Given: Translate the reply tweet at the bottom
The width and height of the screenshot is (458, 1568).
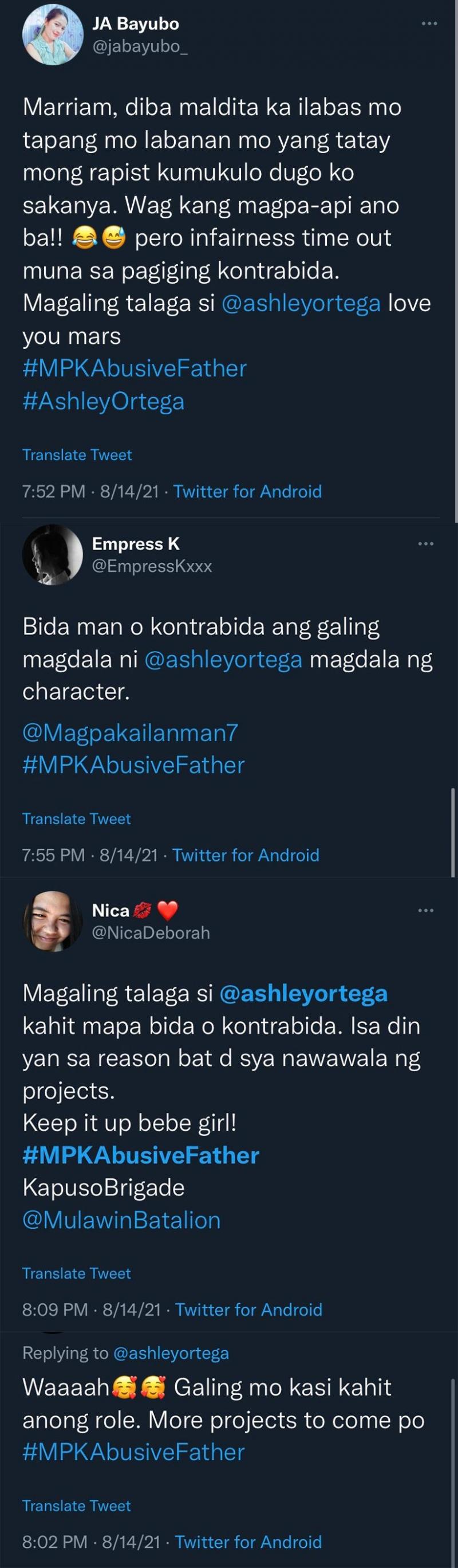Looking at the screenshot, I should pos(76,1506).
